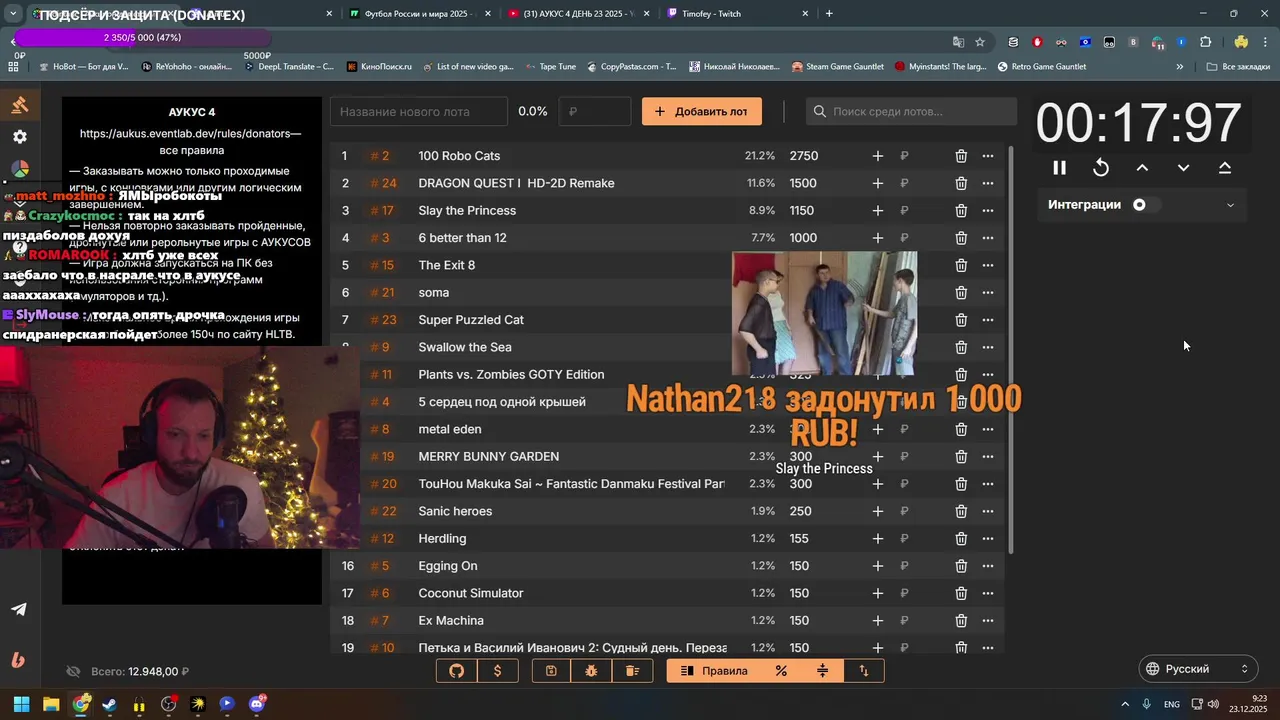This screenshot has width=1280, height=720.
Task: Toggle the percent display button
Action: pyautogui.click(x=781, y=671)
